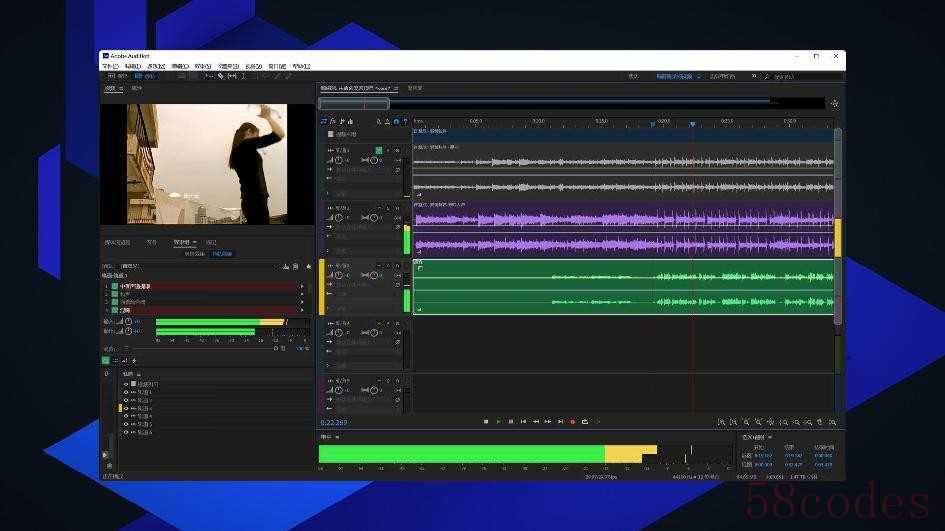Image resolution: width=945 pixels, height=531 pixels.
Task: Click the video preview of woman
Action: [x=207, y=164]
